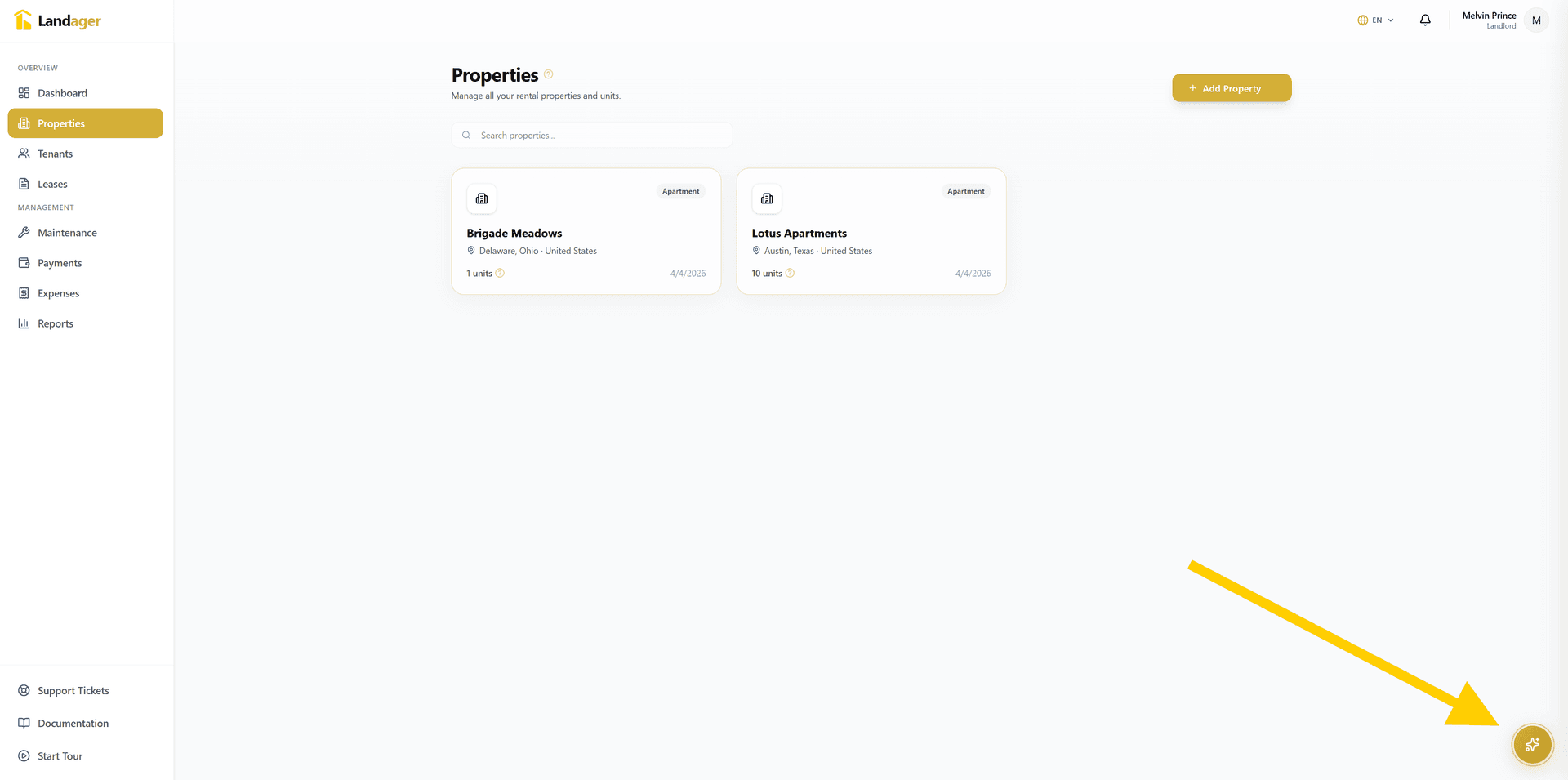The width and height of the screenshot is (1568, 780).
Task: Open the Tenants section
Action: (x=55, y=154)
